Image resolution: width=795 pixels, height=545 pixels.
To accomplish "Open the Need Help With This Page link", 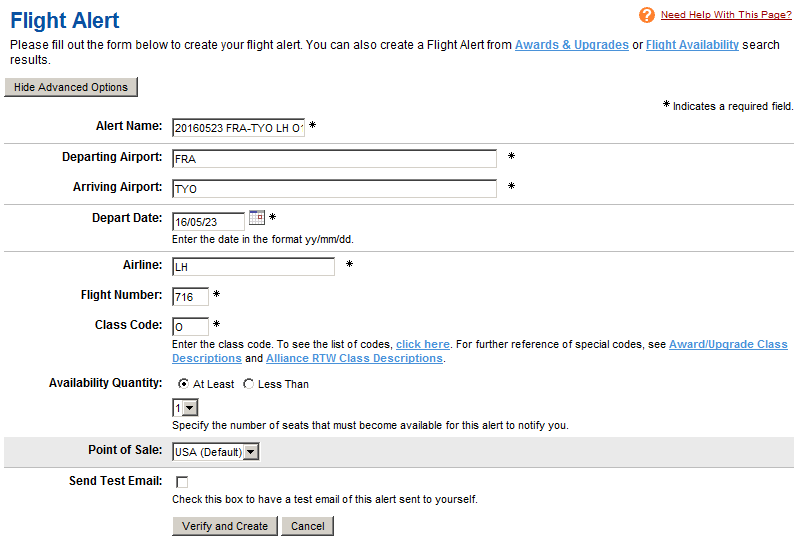I will click(726, 15).
